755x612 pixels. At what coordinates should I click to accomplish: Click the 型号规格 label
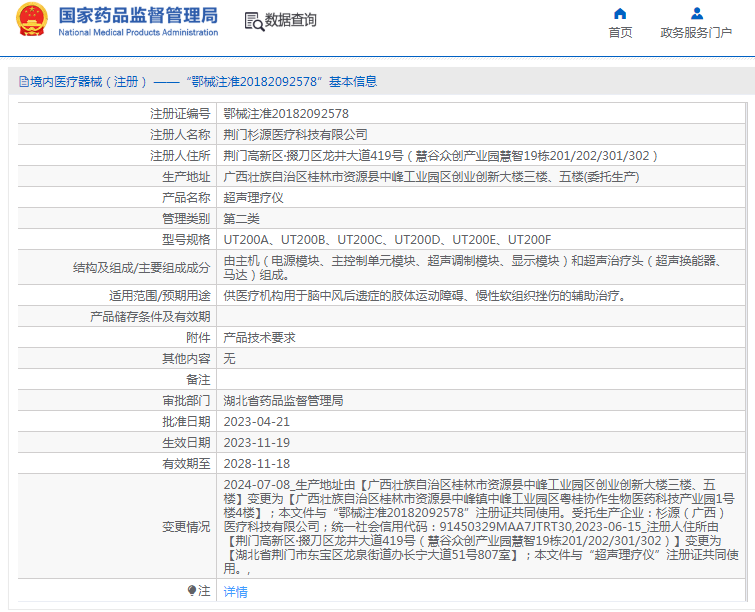186,240
